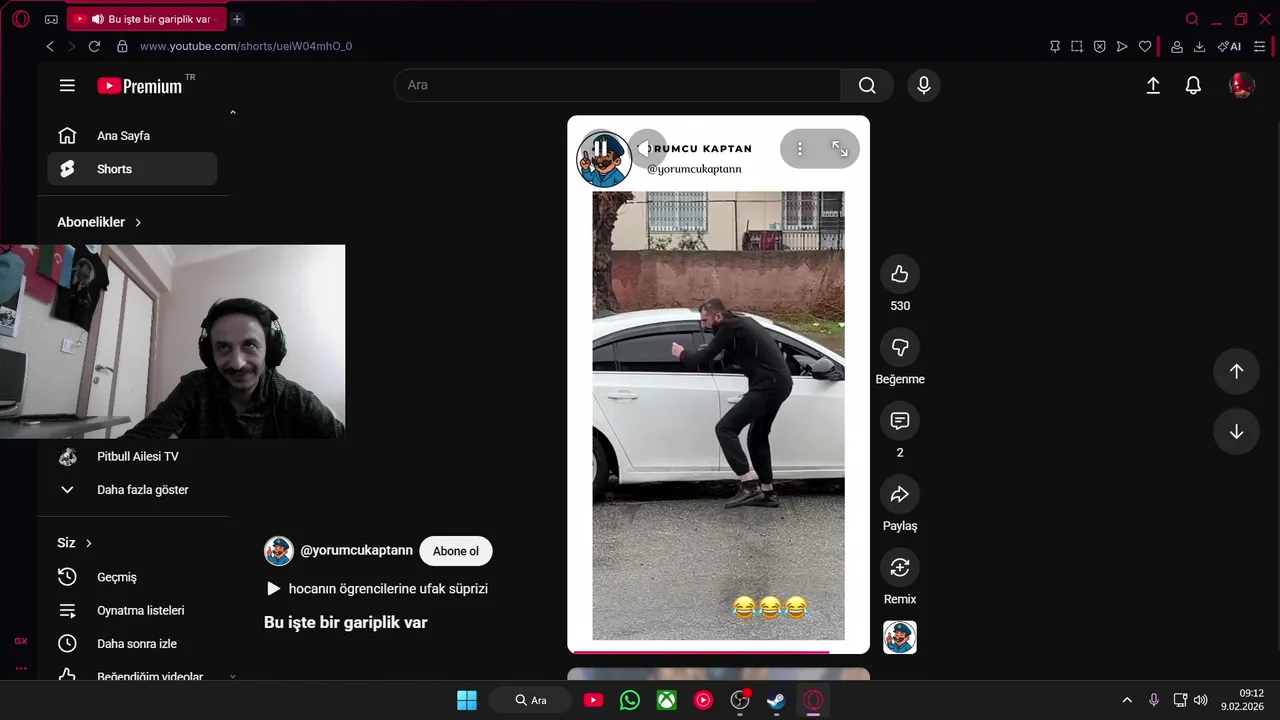
Task: Click the magnifier search button
Action: click(867, 86)
